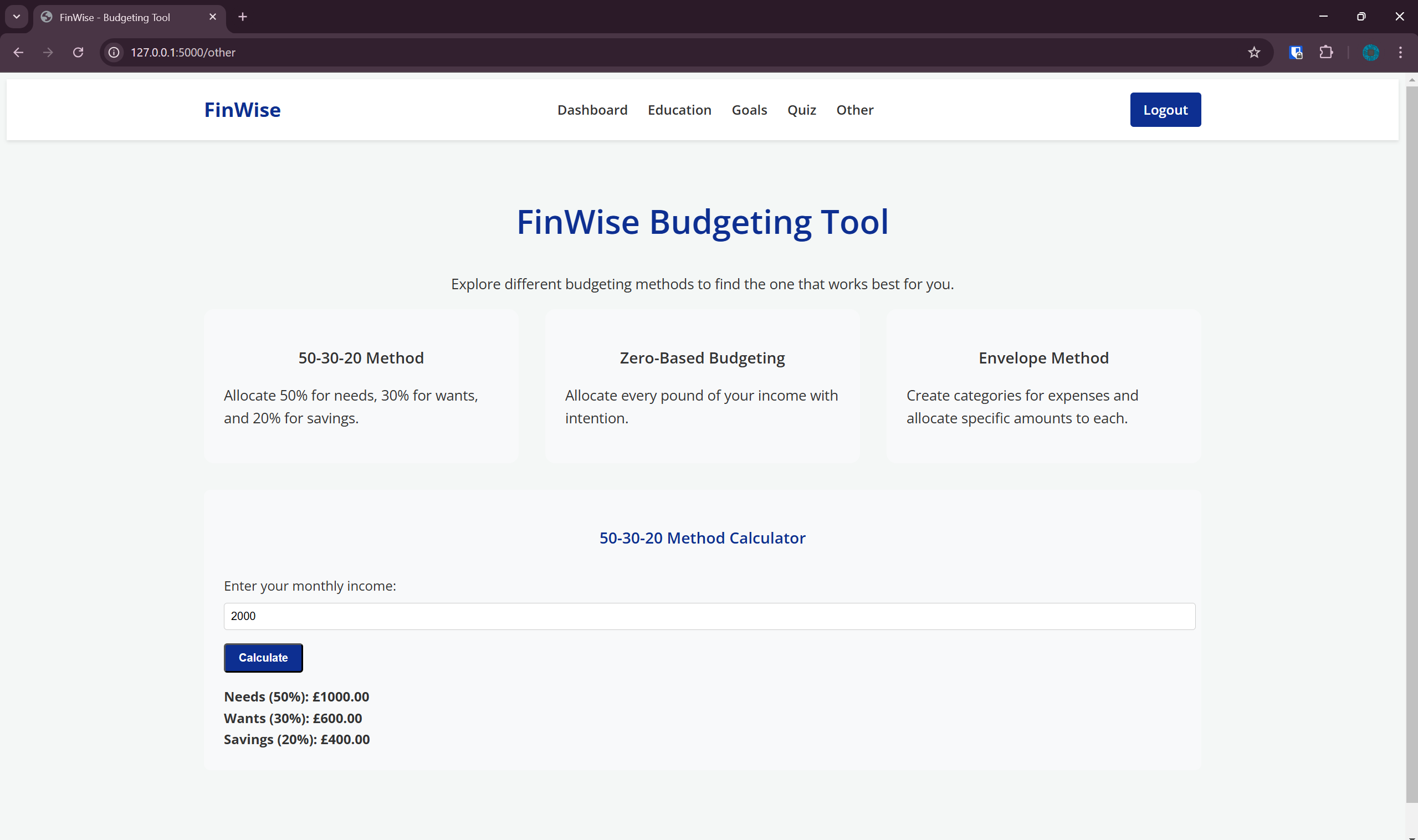Open the Extensions puzzle icon
1418x840 pixels.
pyautogui.click(x=1325, y=52)
